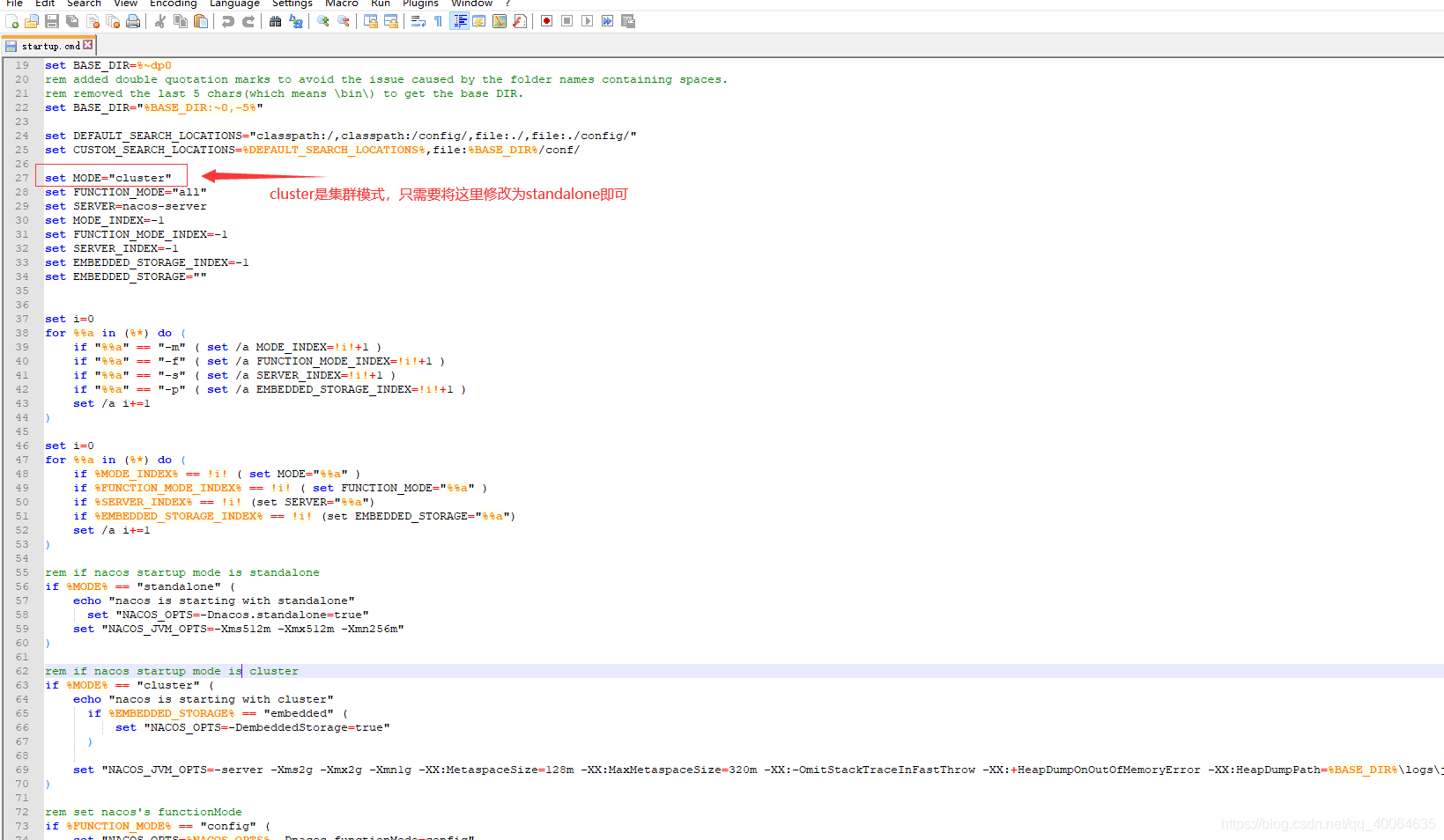This screenshot has height=840, width=1444.
Task: Open the Edit menu
Action: pos(45,4)
